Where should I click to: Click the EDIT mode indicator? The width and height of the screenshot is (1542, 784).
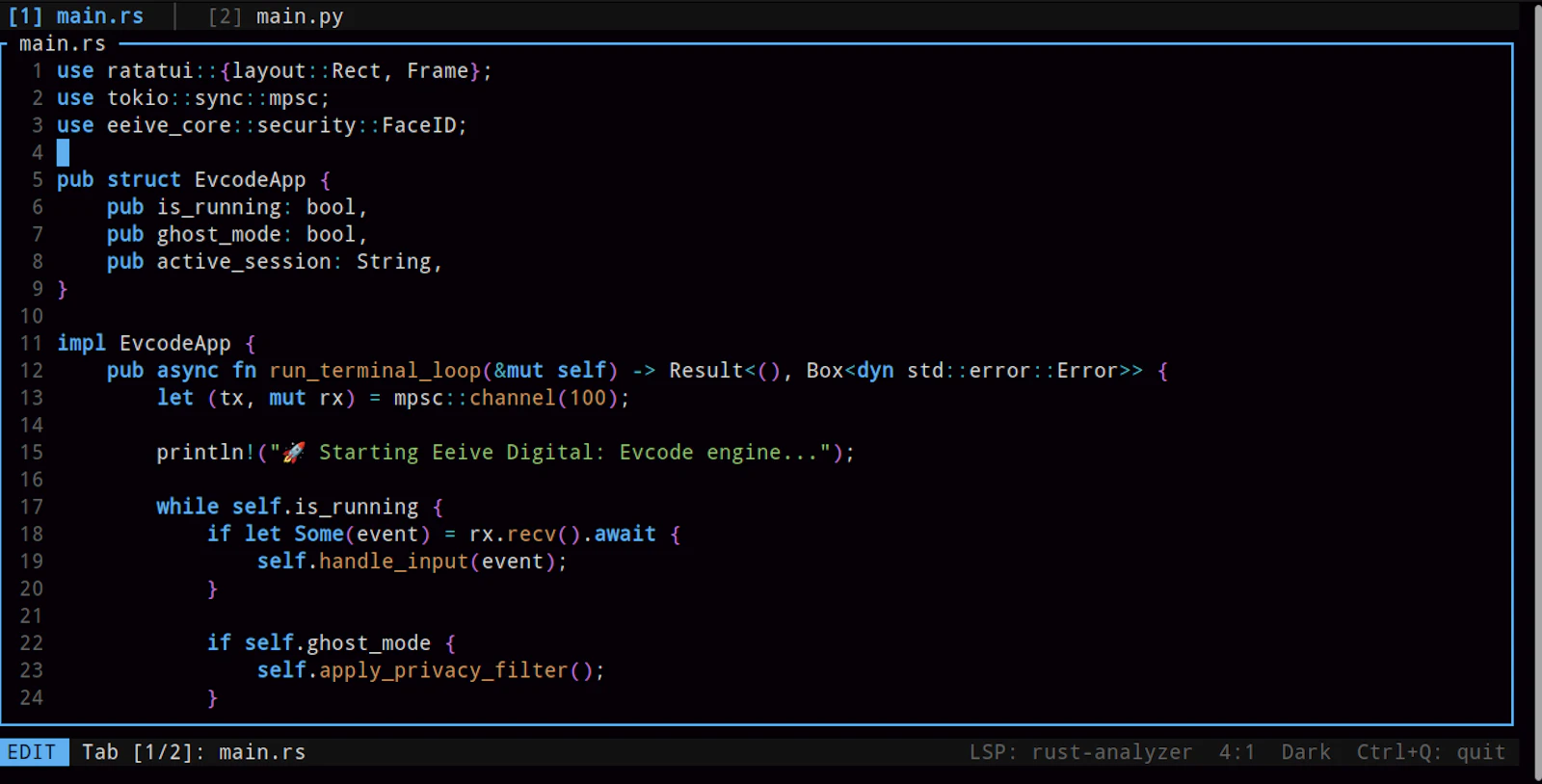click(32, 752)
